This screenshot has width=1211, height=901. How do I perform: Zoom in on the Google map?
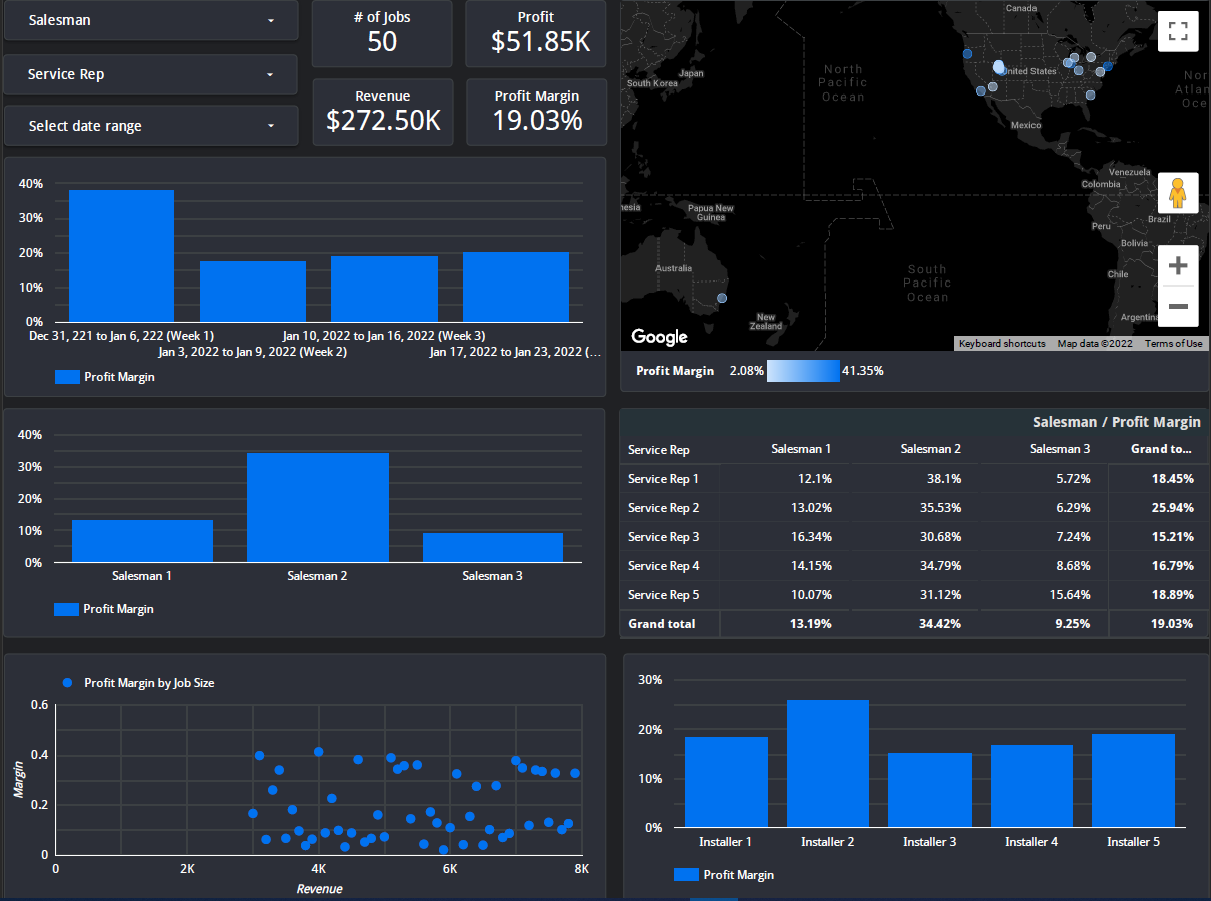pos(1177,264)
